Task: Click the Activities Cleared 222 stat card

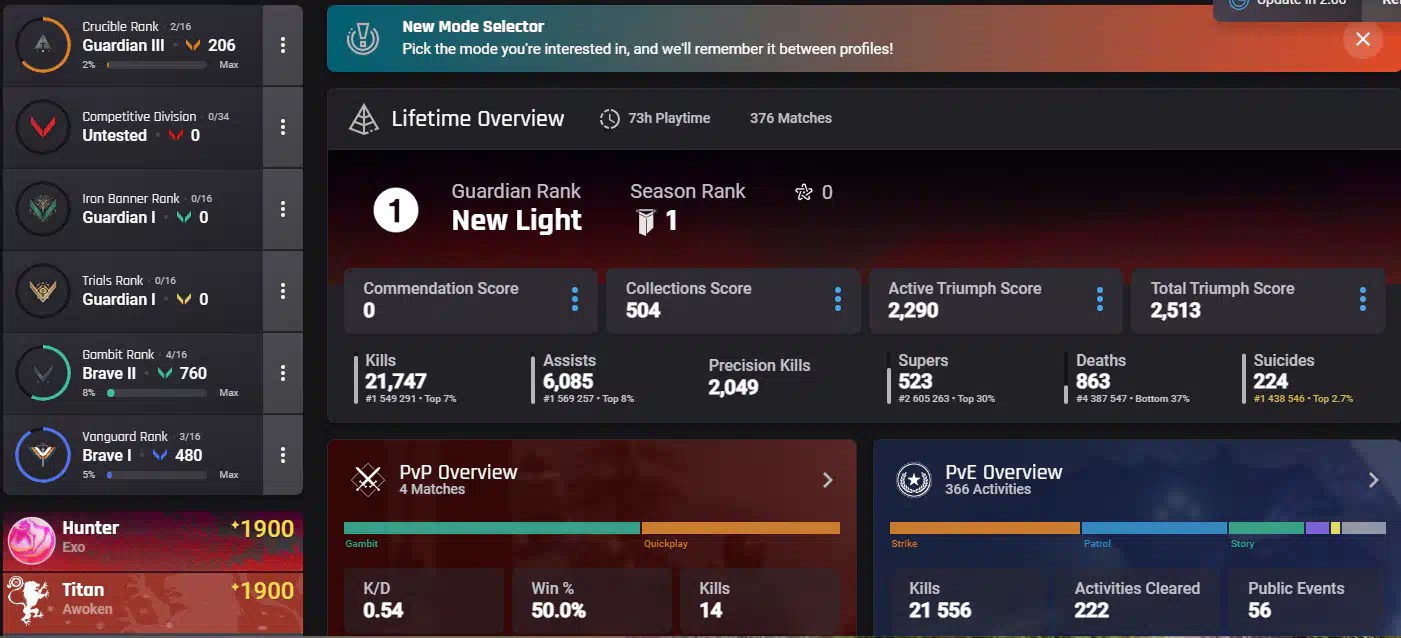Action: [x=1137, y=602]
